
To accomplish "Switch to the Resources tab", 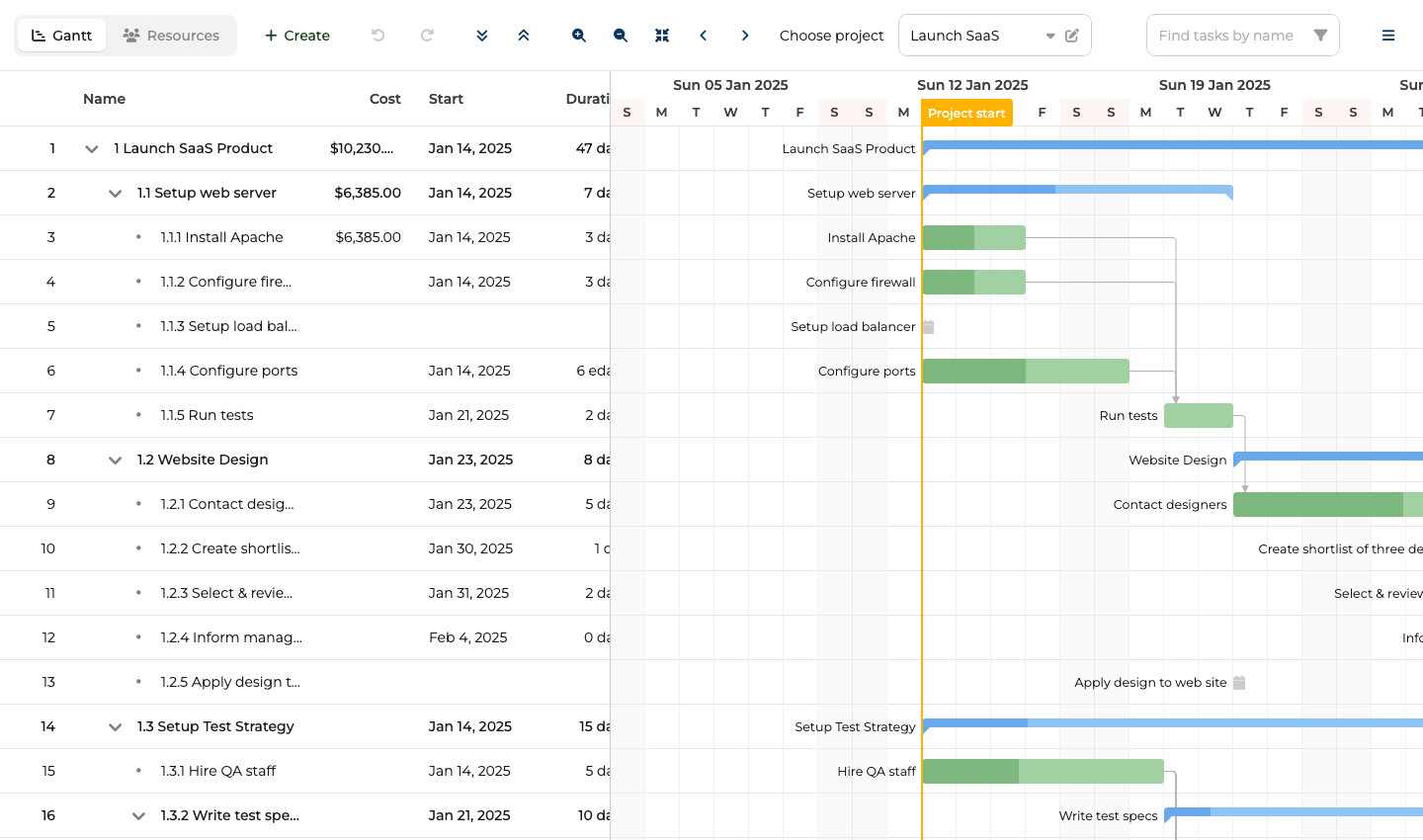I will 171,36.
